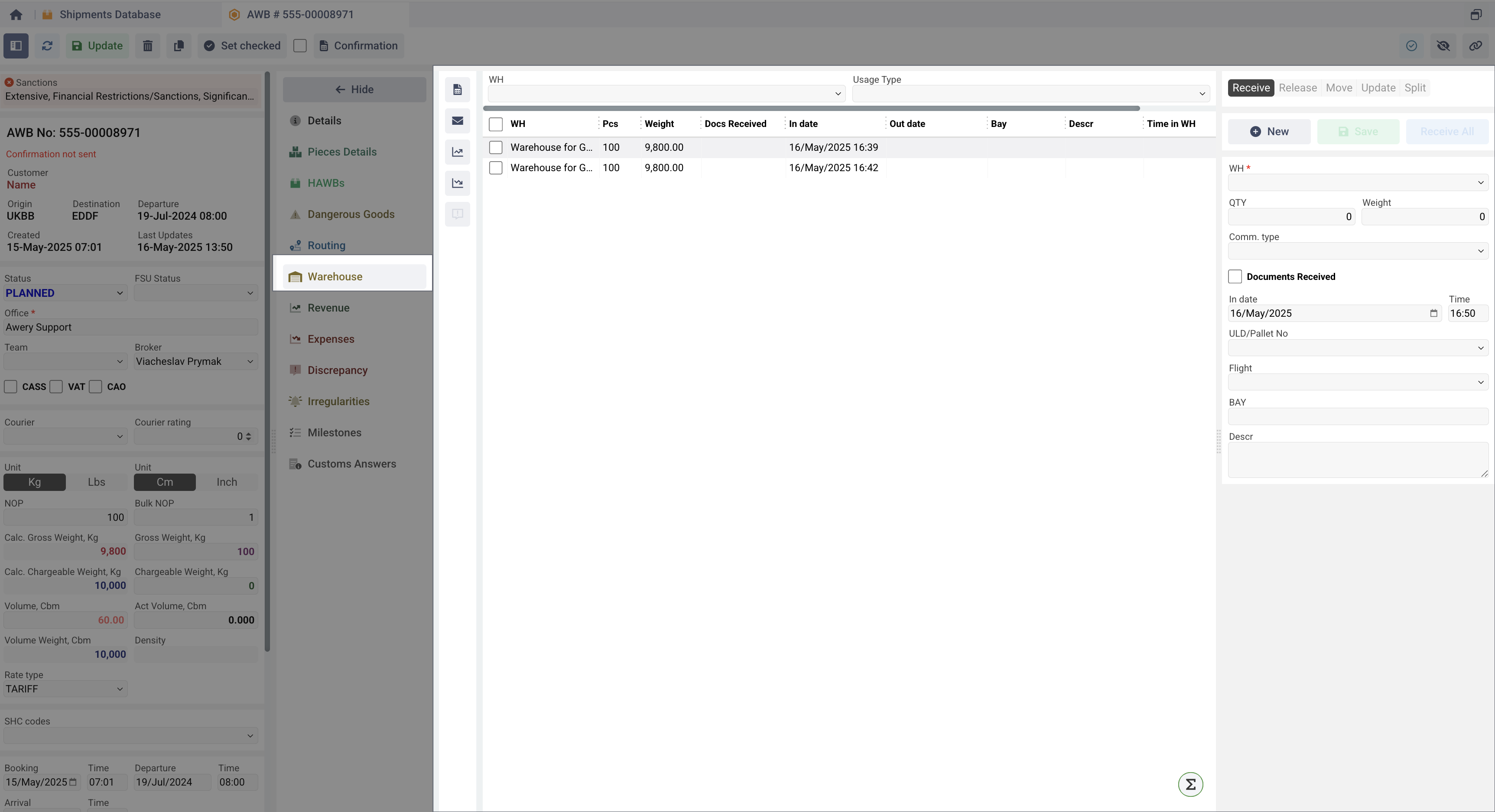1495x812 pixels.
Task: Select the first warehouse row checkbox
Action: (496, 147)
